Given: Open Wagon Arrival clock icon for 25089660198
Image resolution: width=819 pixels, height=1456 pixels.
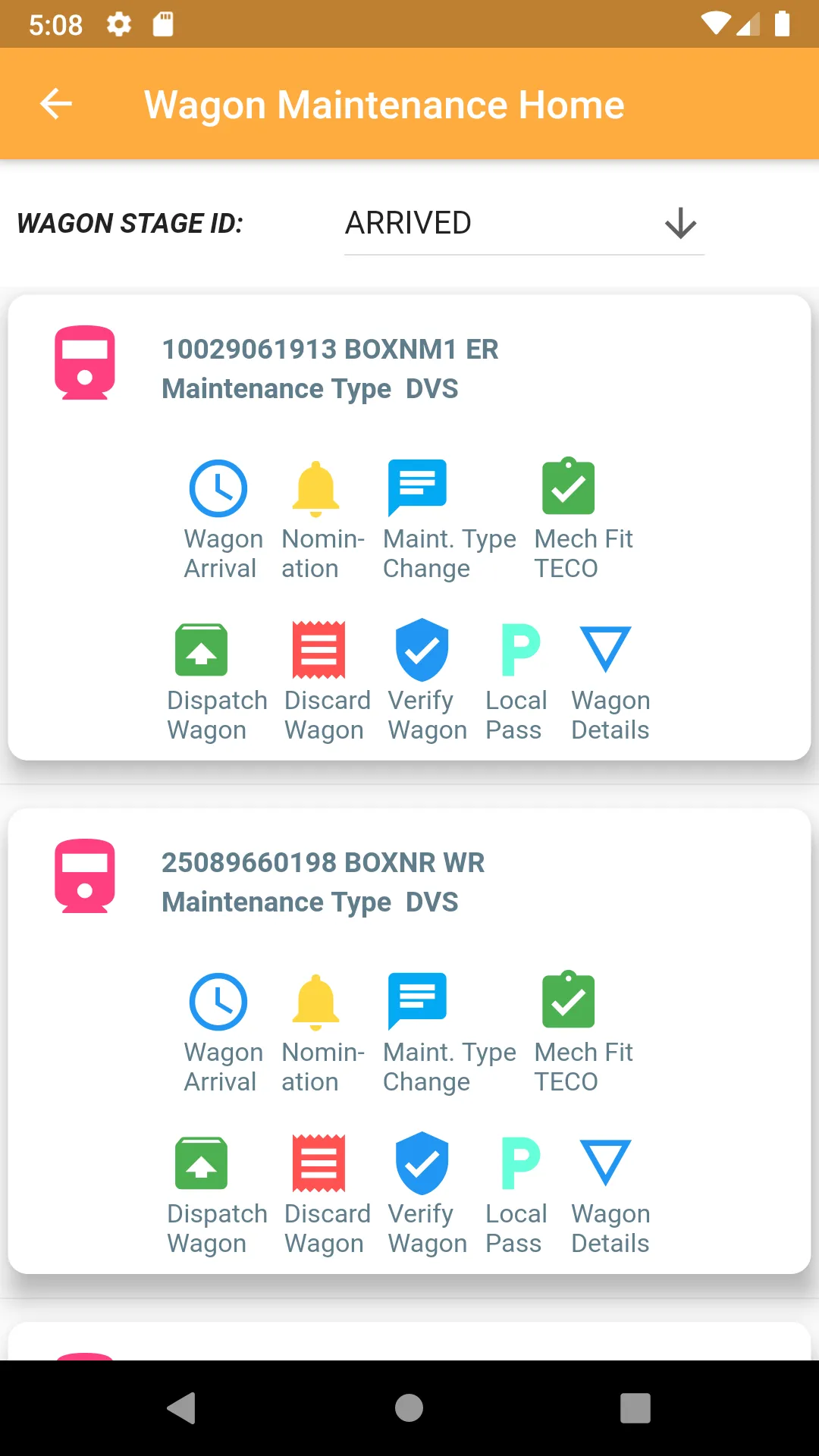Looking at the screenshot, I should tap(218, 1002).
